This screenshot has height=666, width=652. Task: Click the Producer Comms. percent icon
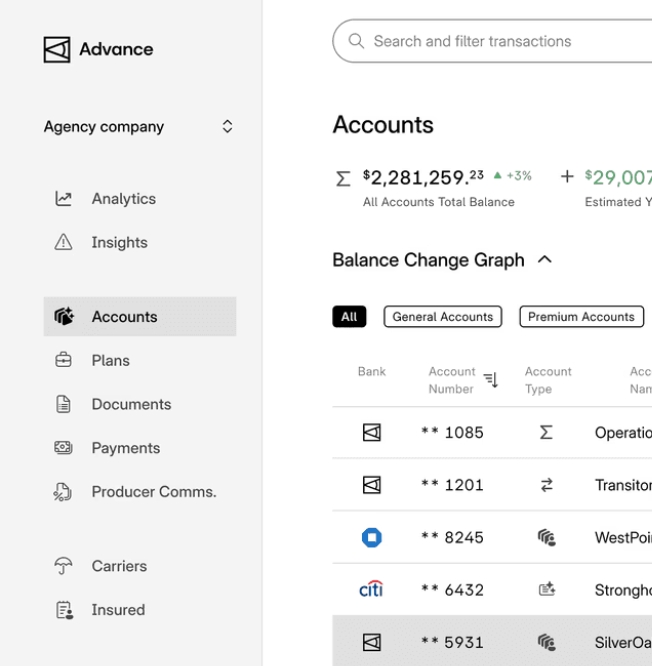(x=63, y=492)
